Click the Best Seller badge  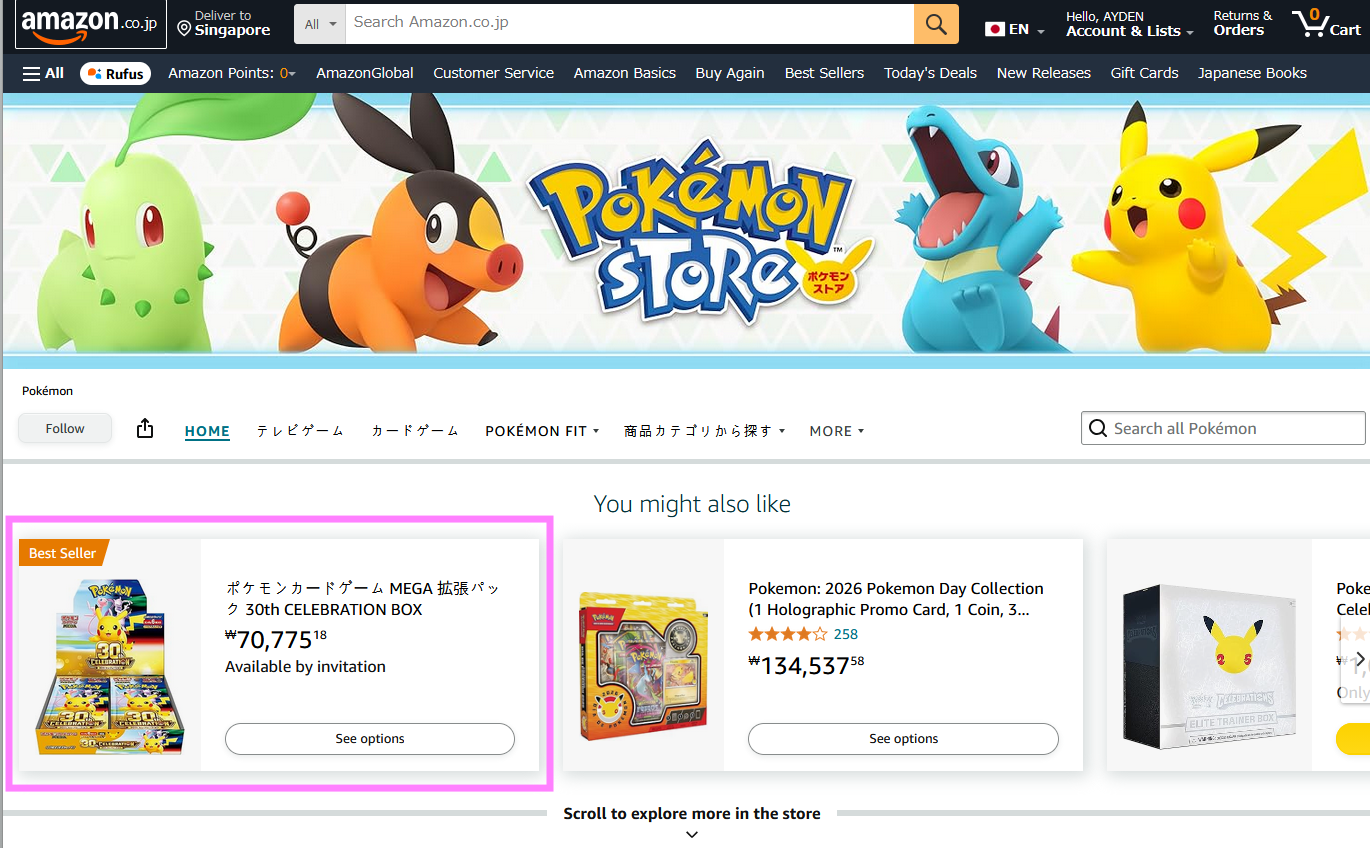click(63, 553)
